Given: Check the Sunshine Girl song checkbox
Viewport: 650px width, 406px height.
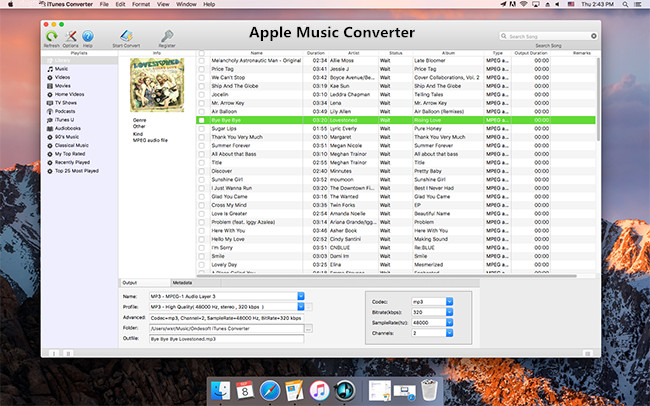Looking at the screenshot, I should point(201,180).
